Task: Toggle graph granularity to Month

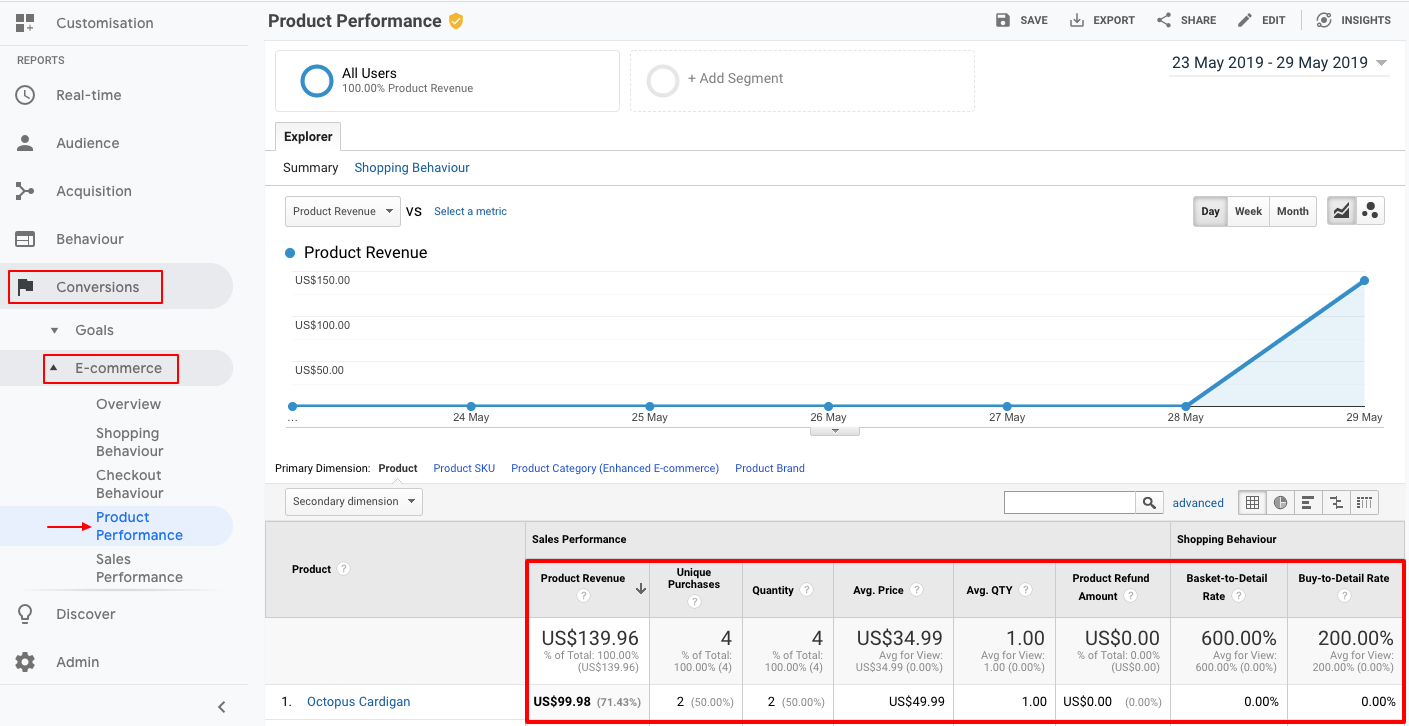Action: point(1292,211)
